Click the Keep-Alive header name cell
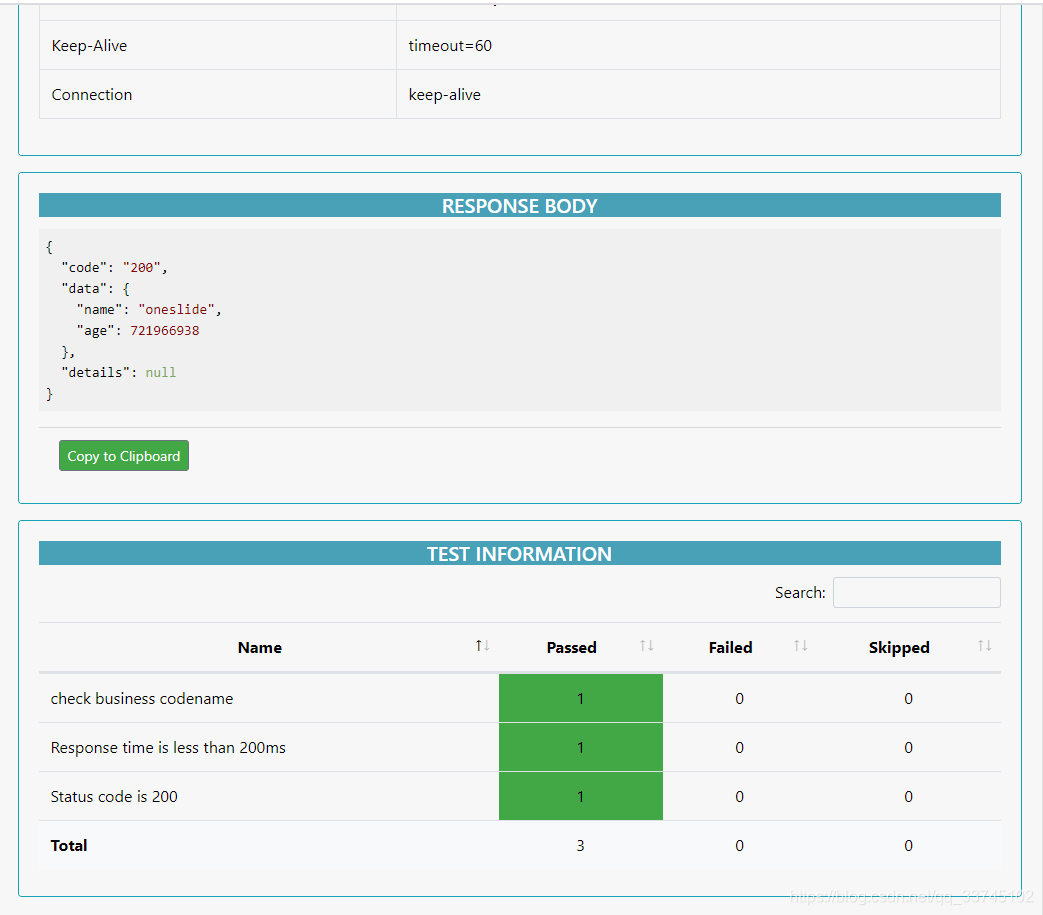This screenshot has width=1043, height=915. coord(218,45)
